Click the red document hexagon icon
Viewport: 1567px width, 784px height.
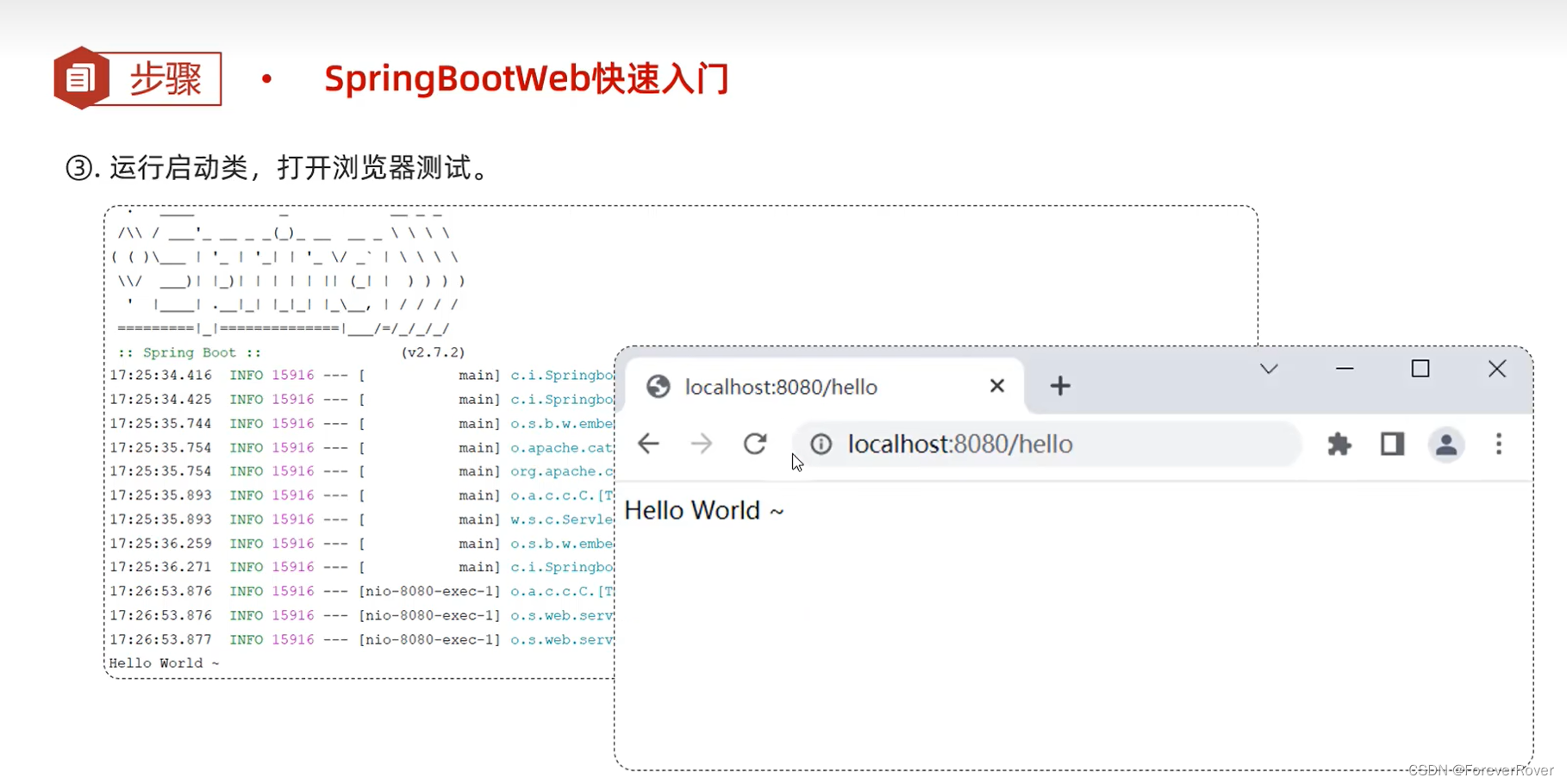80,78
